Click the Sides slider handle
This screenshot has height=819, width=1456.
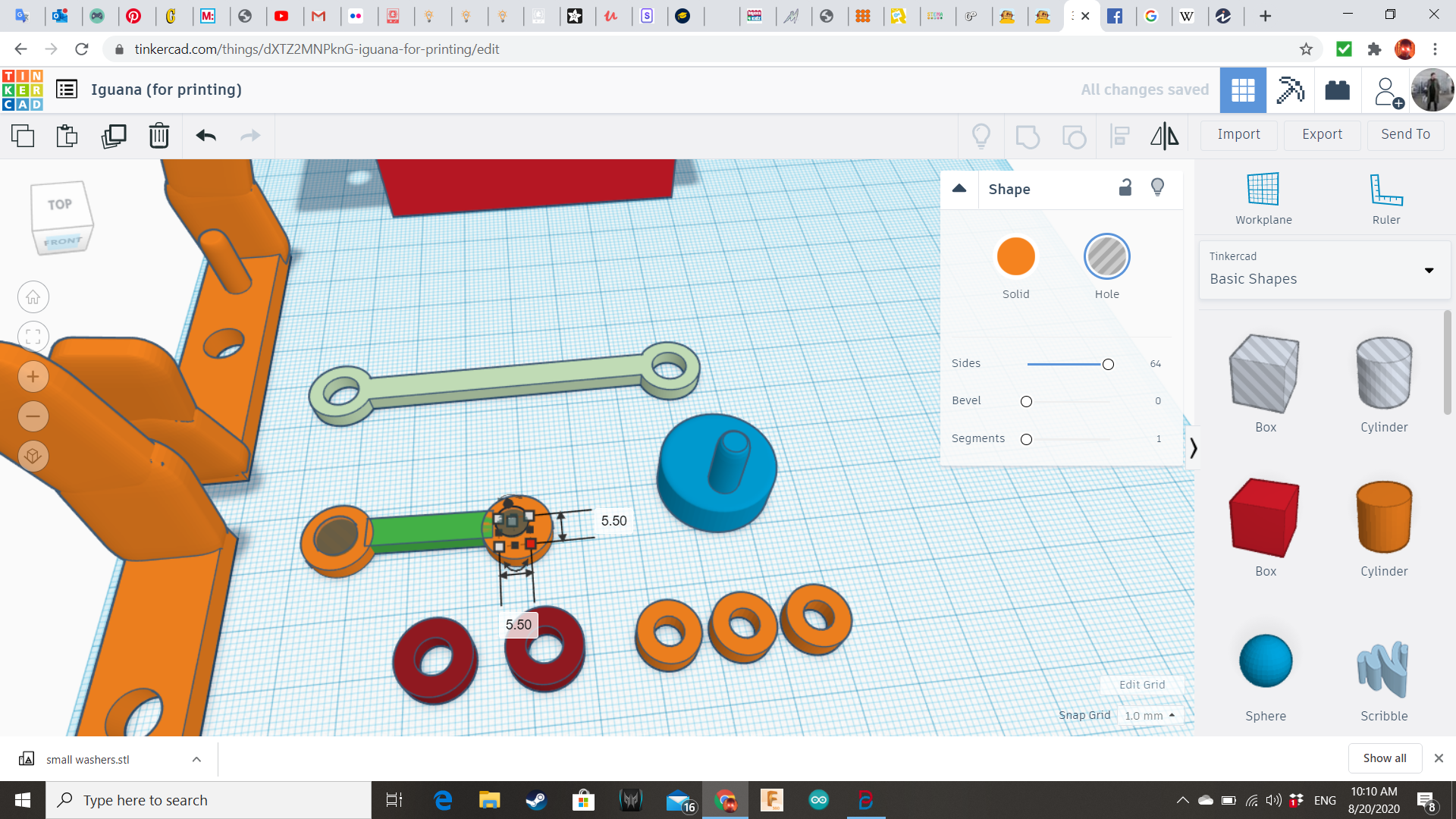(x=1108, y=365)
